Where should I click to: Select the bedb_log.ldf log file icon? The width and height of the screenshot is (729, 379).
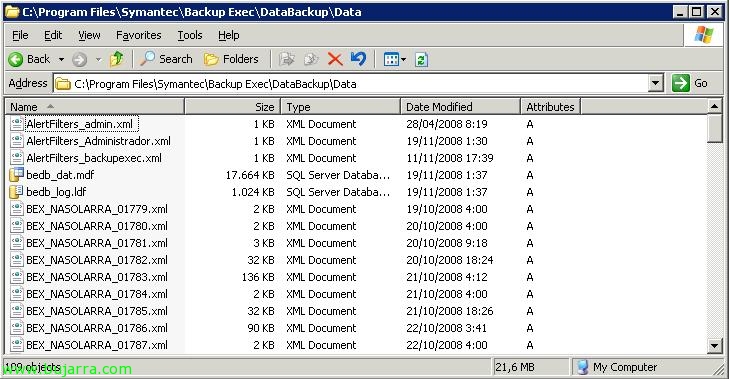pos(17,192)
